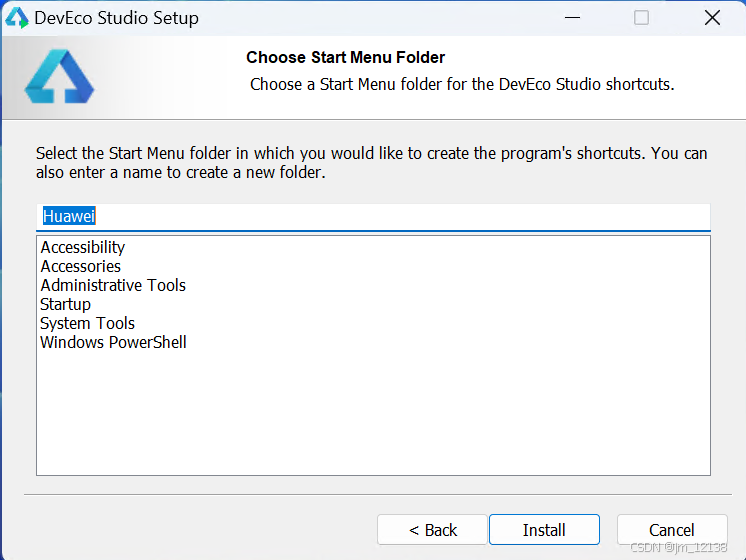Screen dimensions: 746x560
Task: Select System Tools in the list
Action: pyautogui.click(x=88, y=324)
